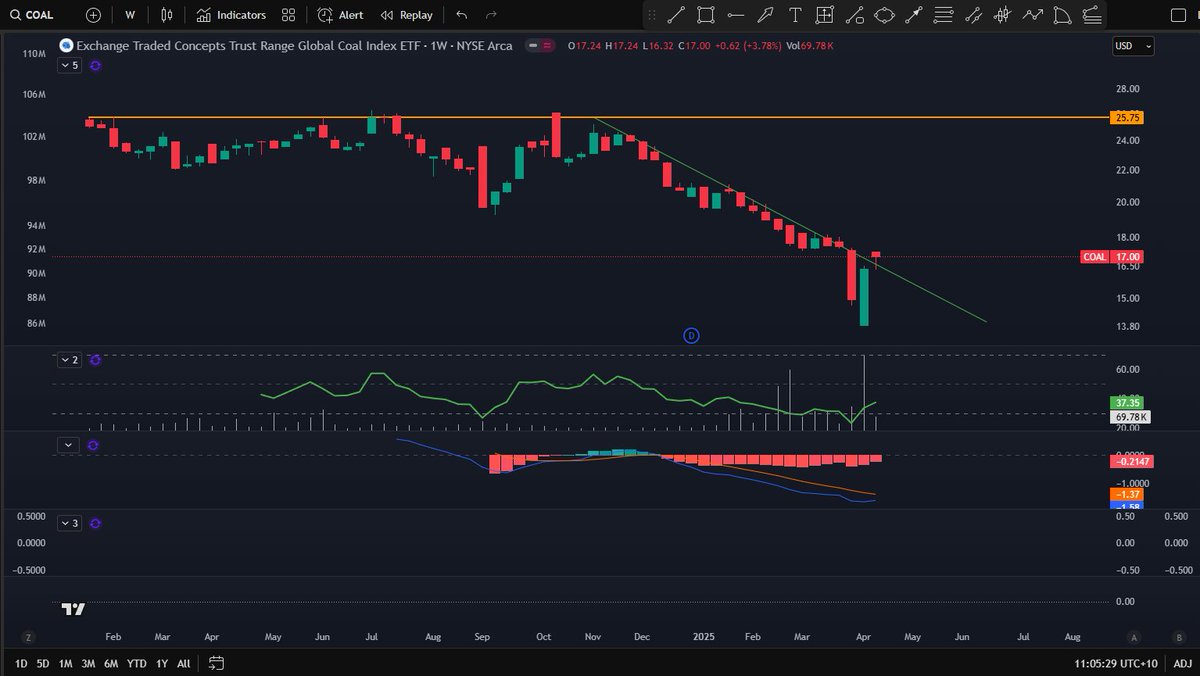Viewport: 1200px width, 676px height.
Task: Select the line-with-box price note tool
Action: (x=854, y=15)
